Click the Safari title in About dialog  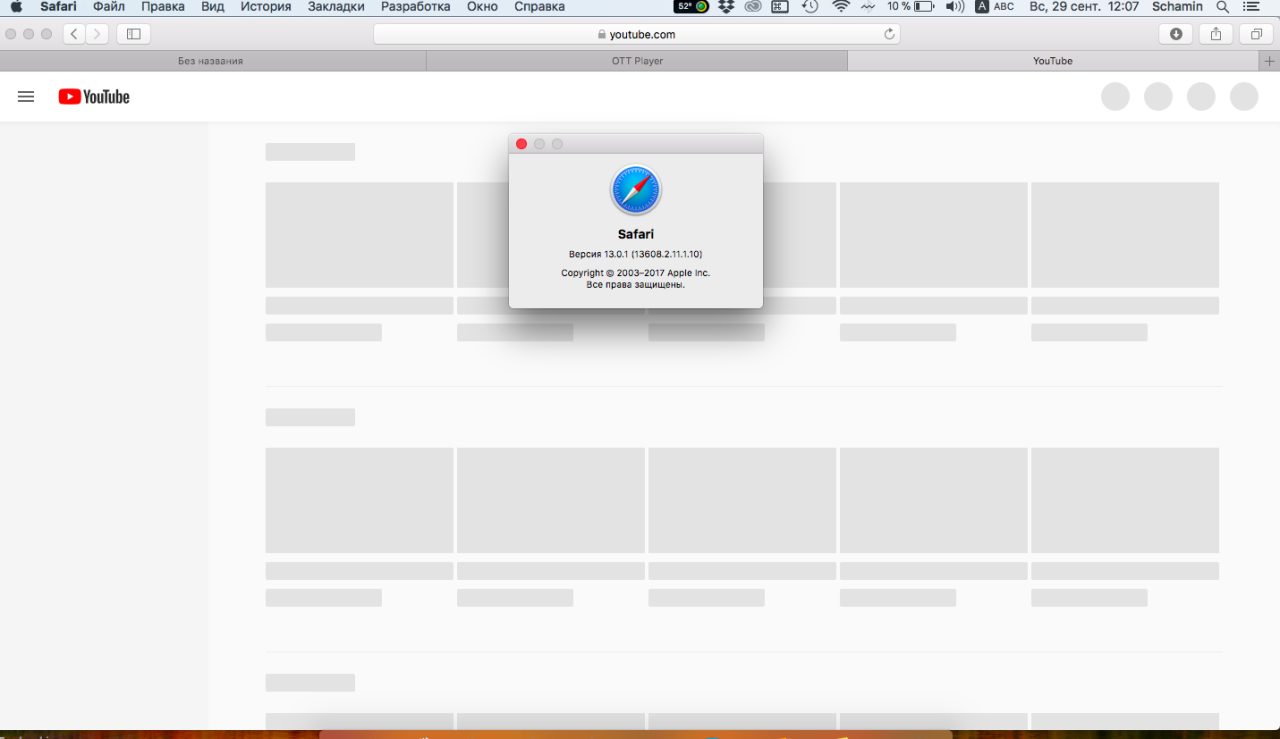tap(636, 234)
